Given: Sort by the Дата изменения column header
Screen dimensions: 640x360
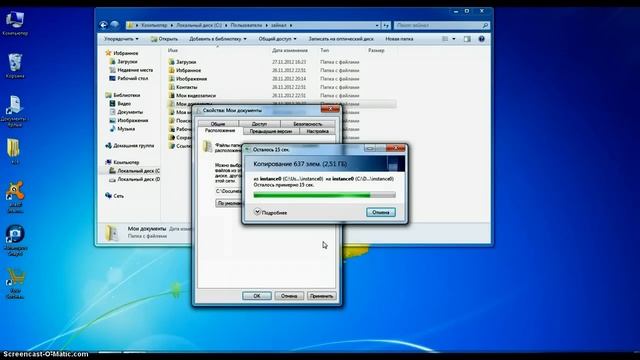Looking at the screenshot, I should [290, 51].
